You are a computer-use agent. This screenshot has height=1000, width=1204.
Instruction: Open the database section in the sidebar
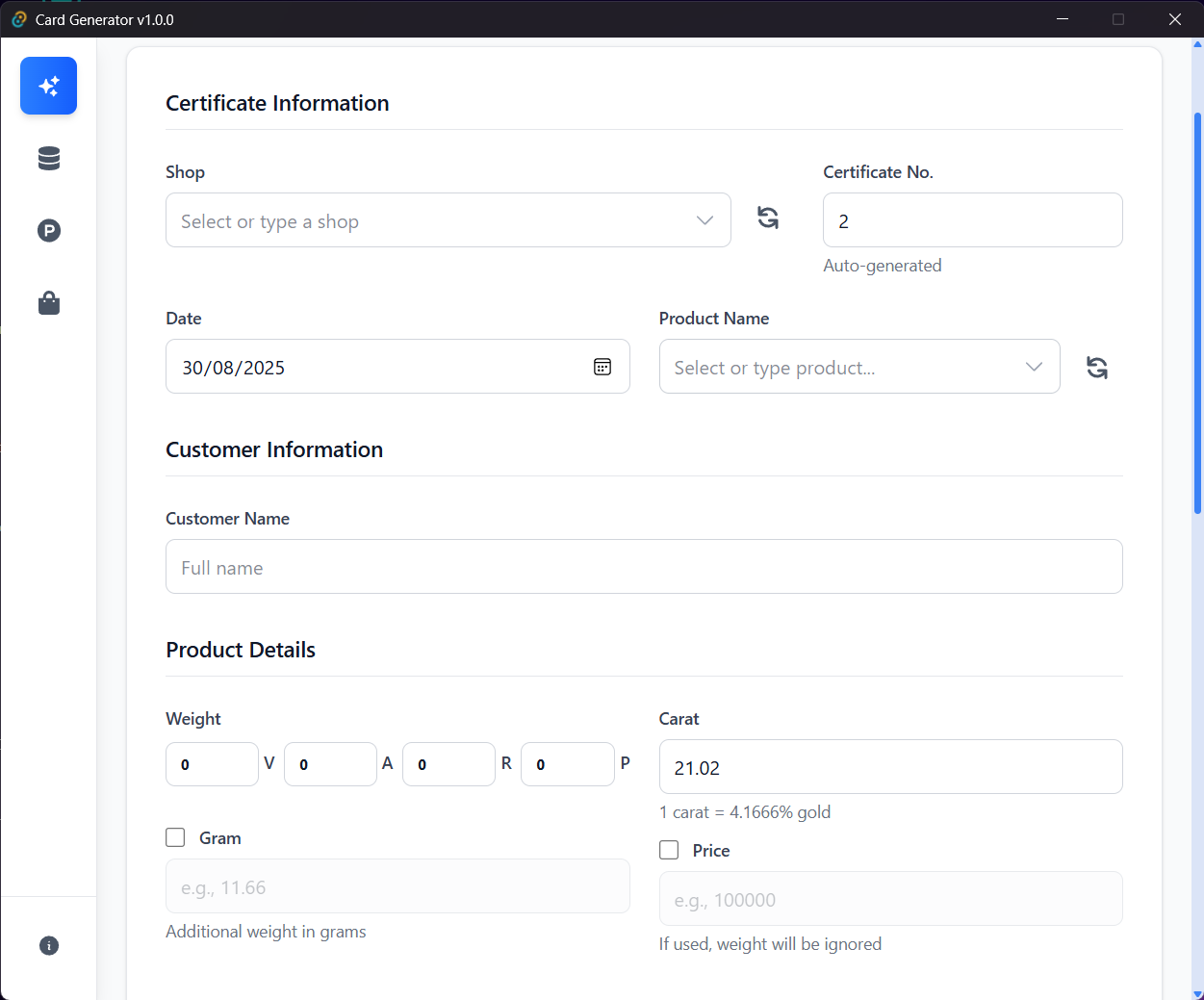click(x=48, y=158)
